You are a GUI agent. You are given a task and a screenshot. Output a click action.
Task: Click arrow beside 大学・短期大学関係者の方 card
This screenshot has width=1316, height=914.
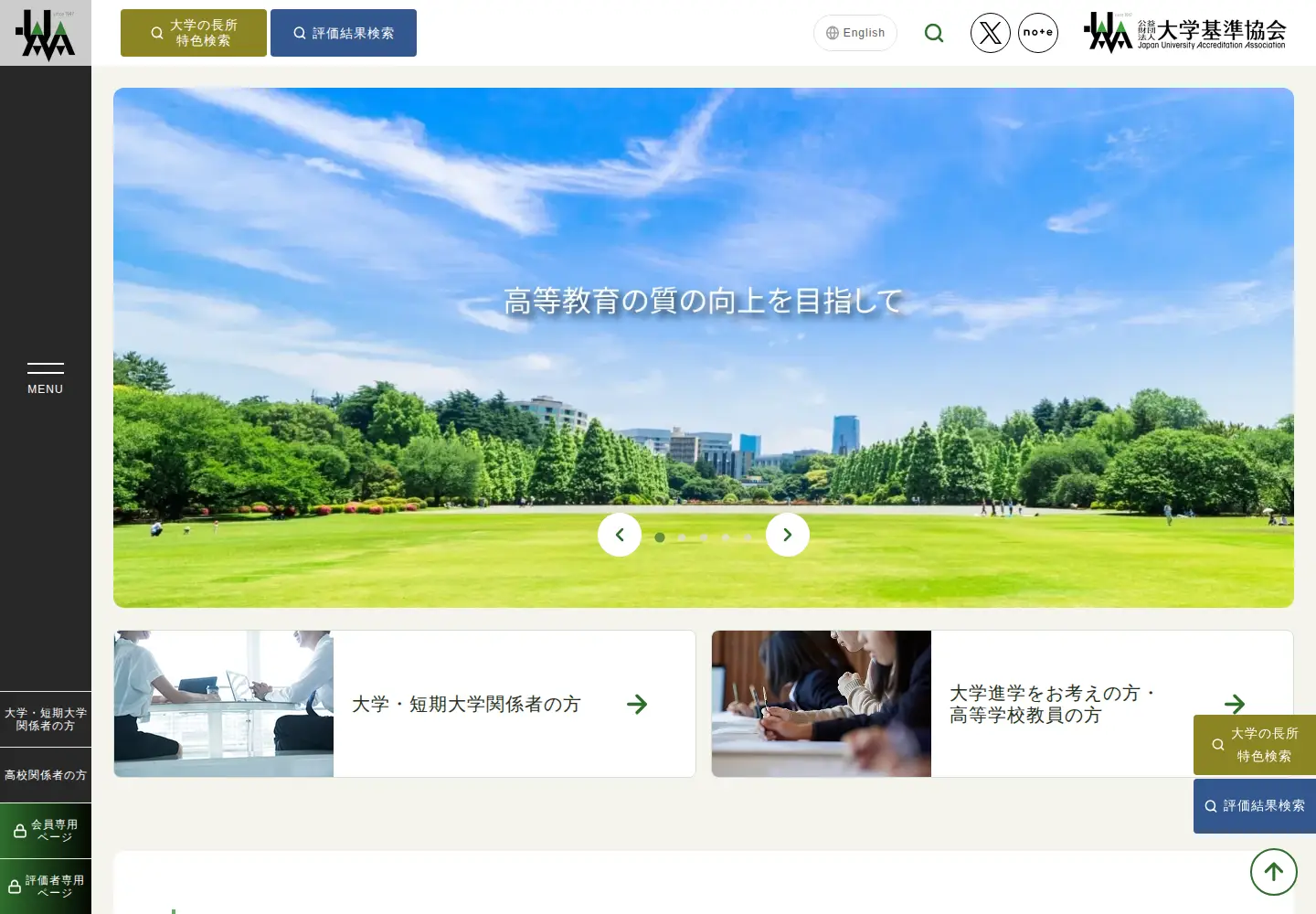637,704
